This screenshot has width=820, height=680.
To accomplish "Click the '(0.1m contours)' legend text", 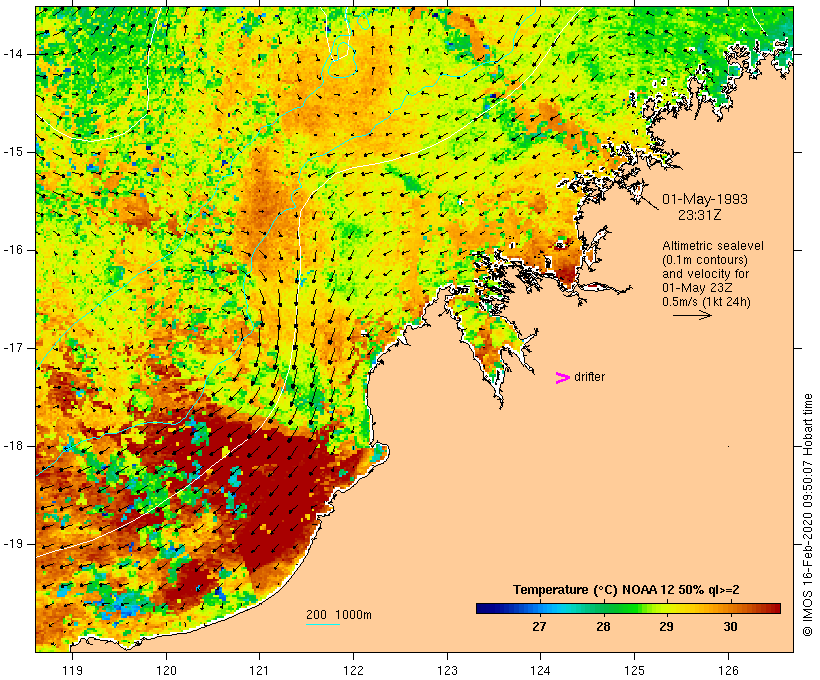I will [x=705, y=260].
